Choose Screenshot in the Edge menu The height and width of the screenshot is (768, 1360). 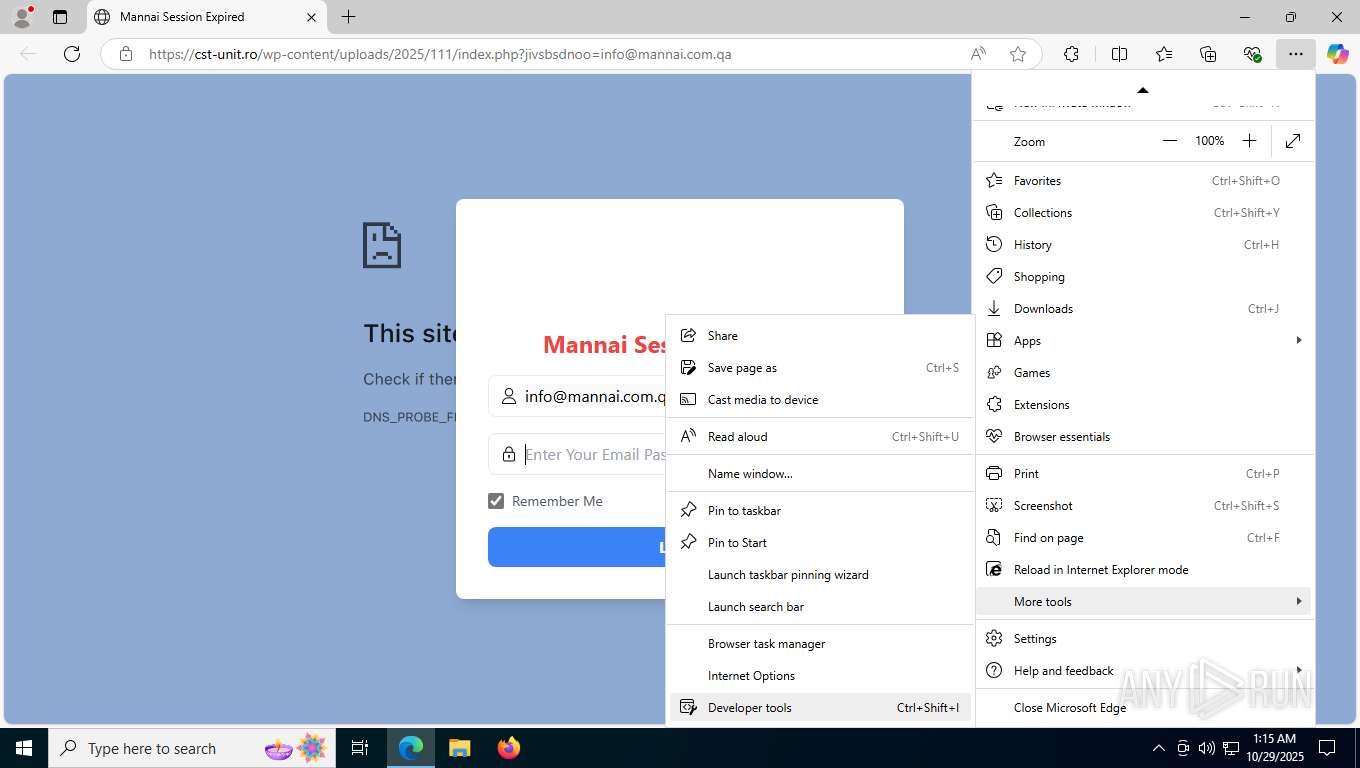point(1143,506)
